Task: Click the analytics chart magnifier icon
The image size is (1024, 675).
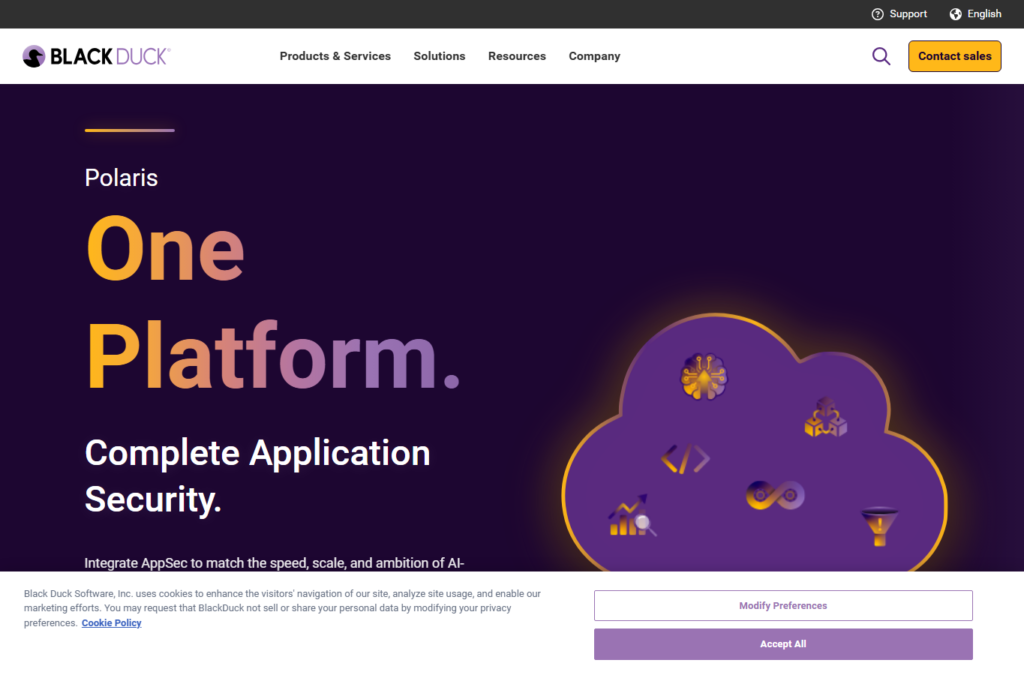Action: click(632, 516)
